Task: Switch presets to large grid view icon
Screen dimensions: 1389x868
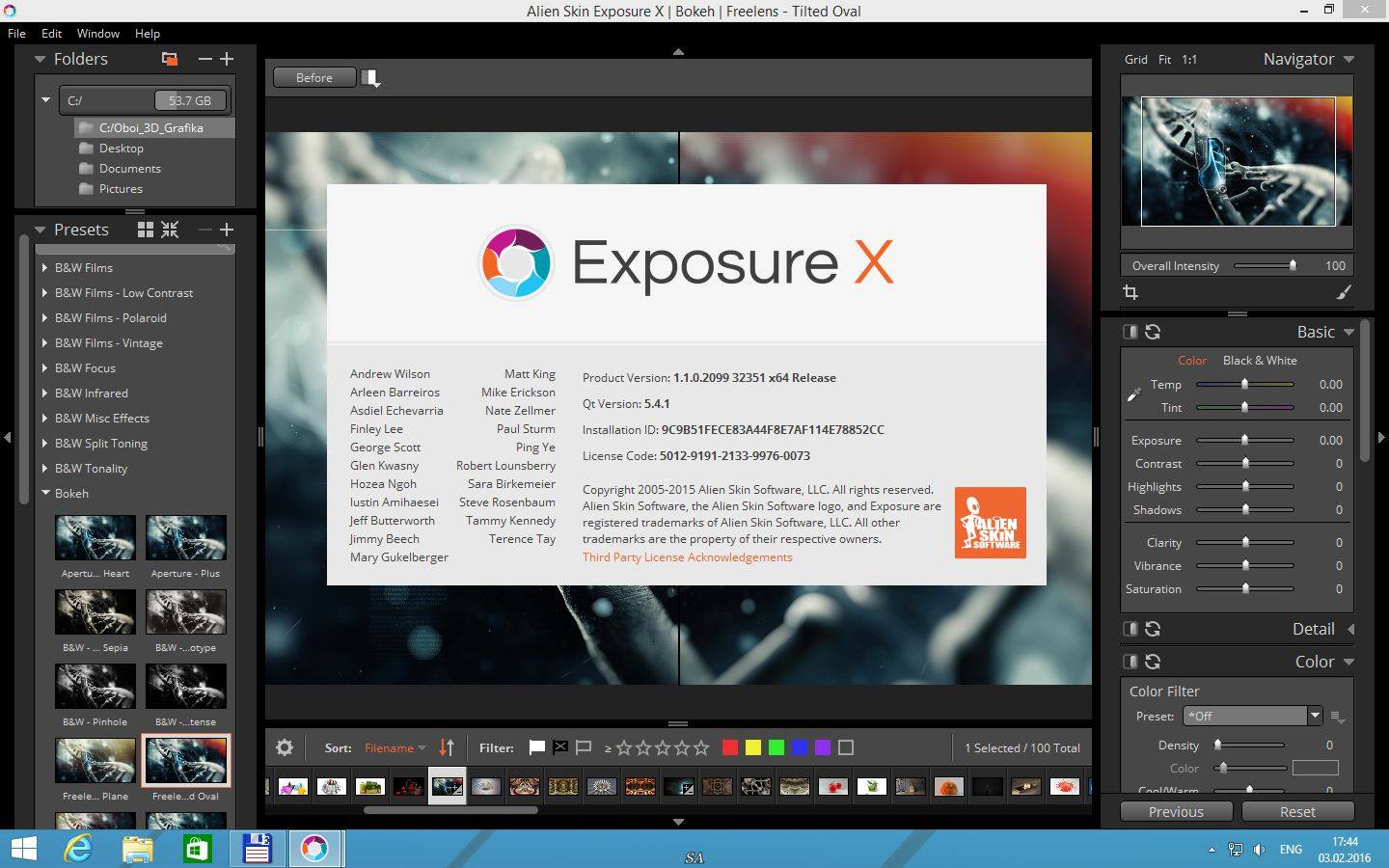Action: click(x=146, y=230)
